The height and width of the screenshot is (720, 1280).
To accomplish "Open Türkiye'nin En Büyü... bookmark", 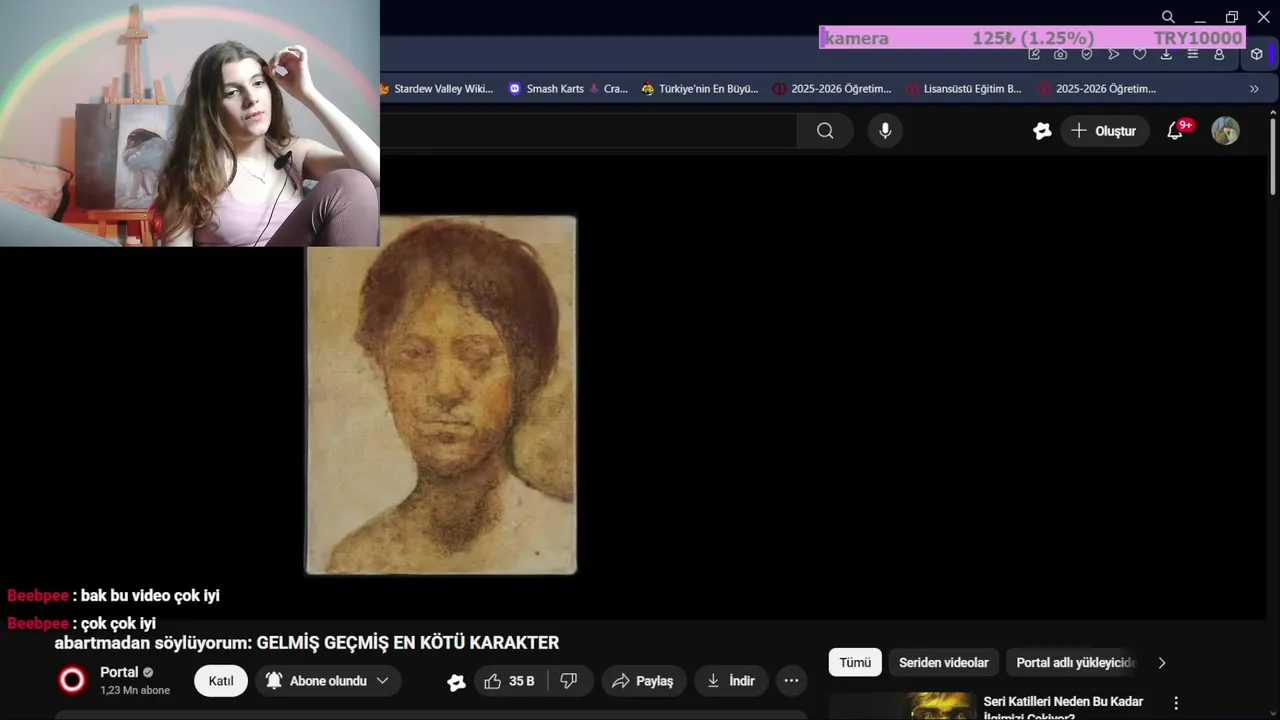I will (700, 89).
